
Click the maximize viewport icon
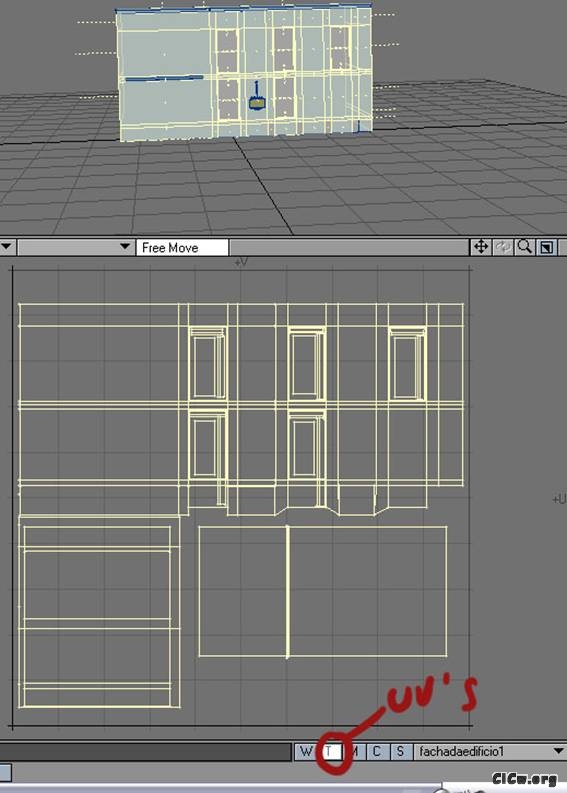(547, 247)
